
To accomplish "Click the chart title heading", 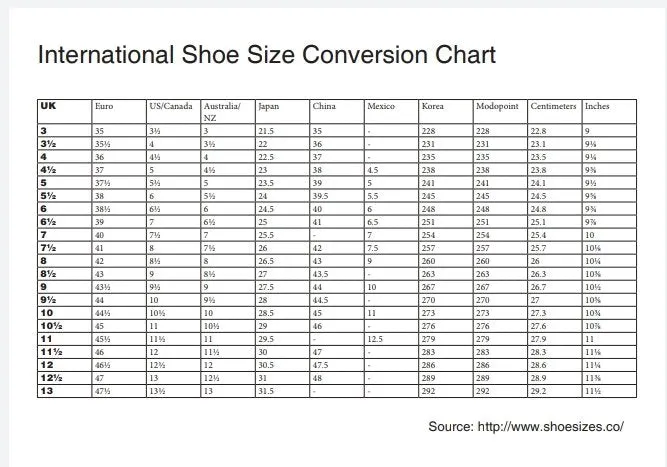I will point(267,54).
